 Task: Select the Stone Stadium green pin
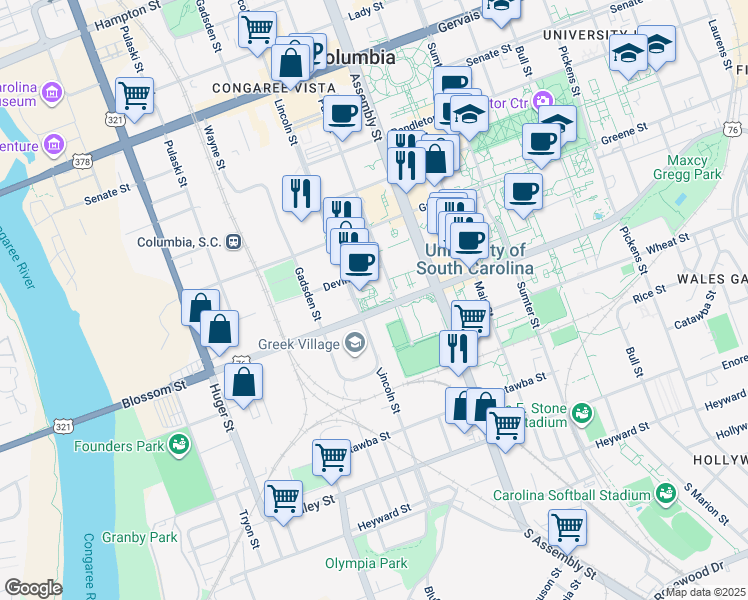click(x=582, y=414)
